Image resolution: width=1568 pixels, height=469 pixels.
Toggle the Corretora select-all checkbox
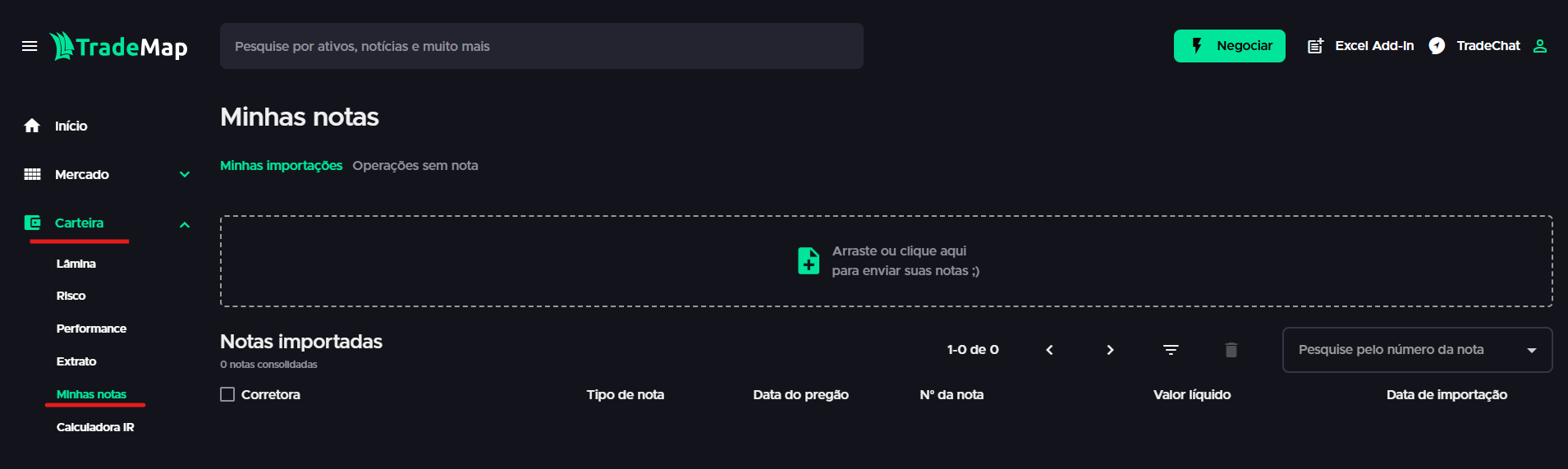click(x=227, y=394)
